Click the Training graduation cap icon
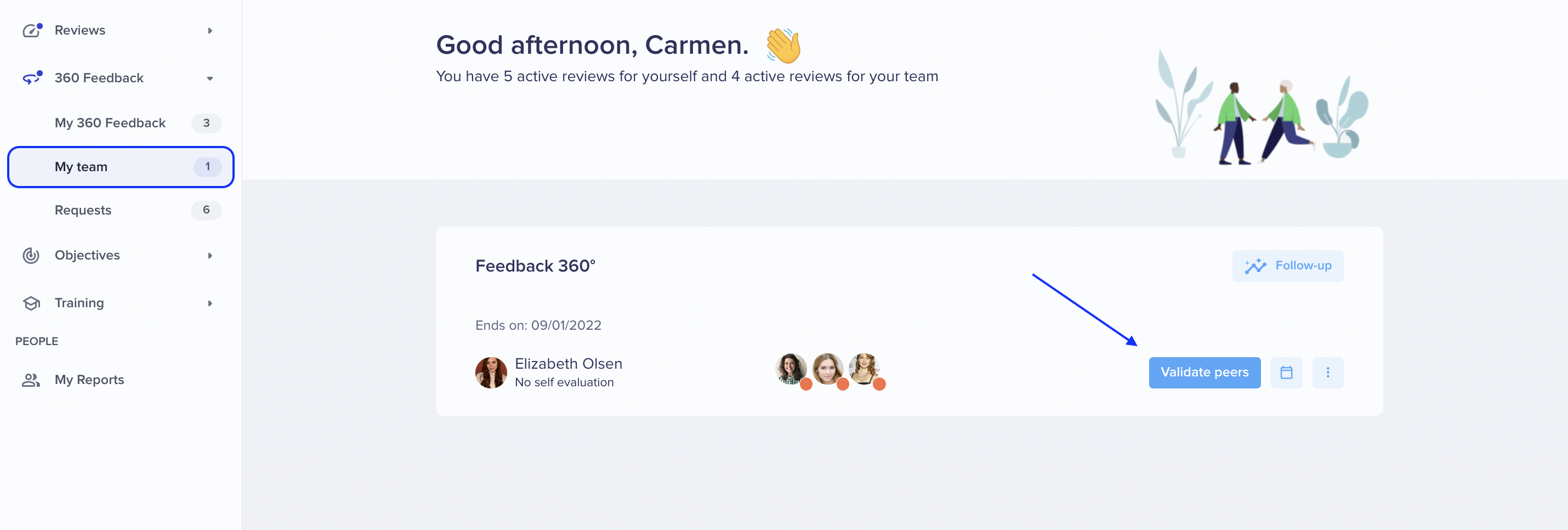 click(31, 303)
